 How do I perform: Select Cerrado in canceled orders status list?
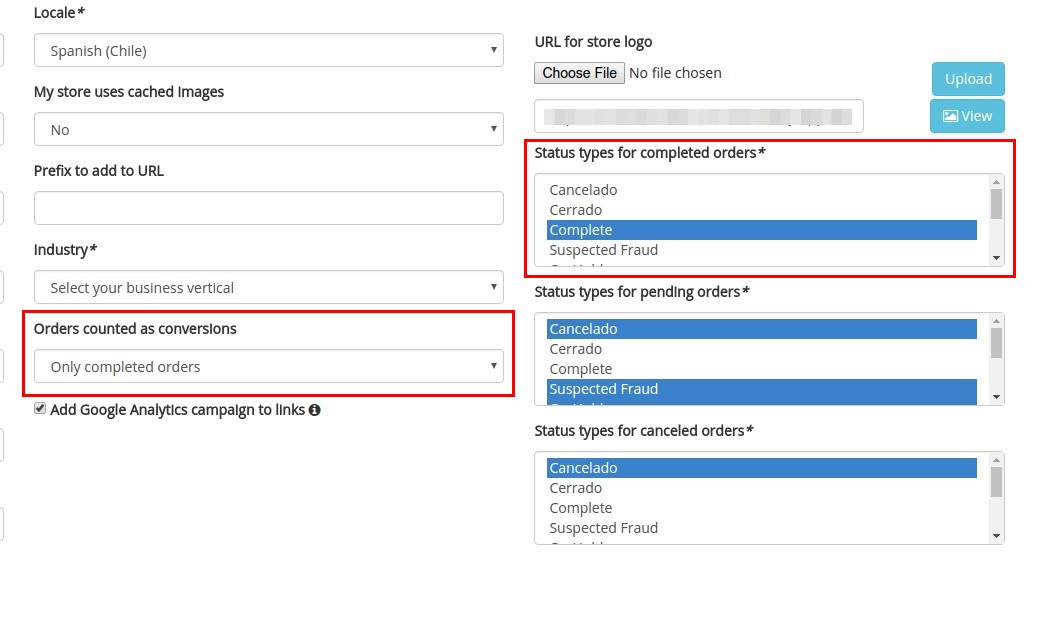[762, 488]
